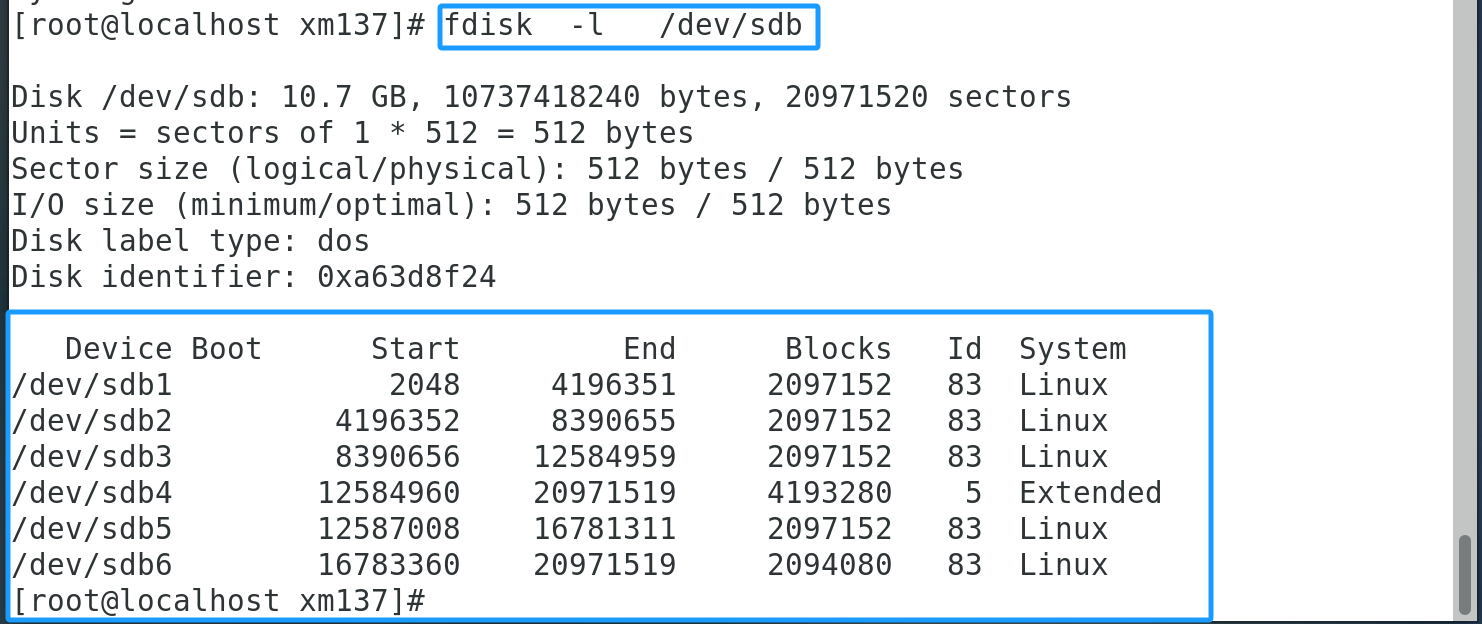Click the Extended system type text
1482x624 pixels.
pos(1090,493)
